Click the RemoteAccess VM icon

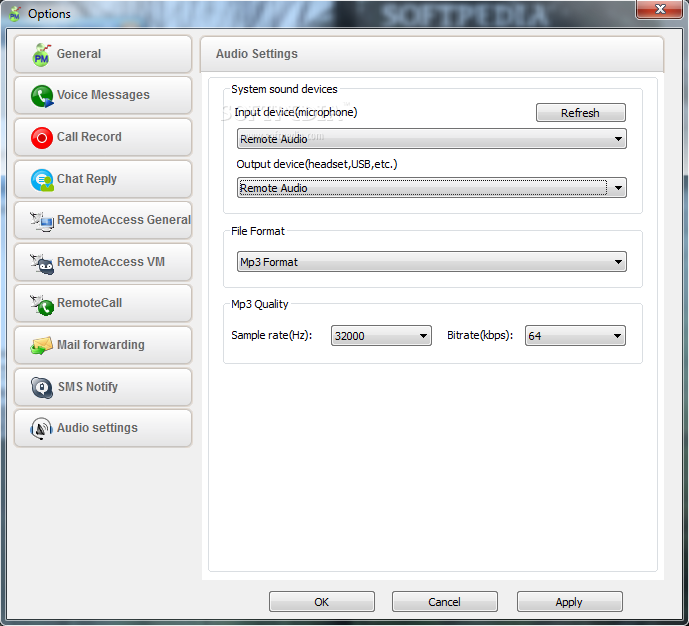coord(42,264)
